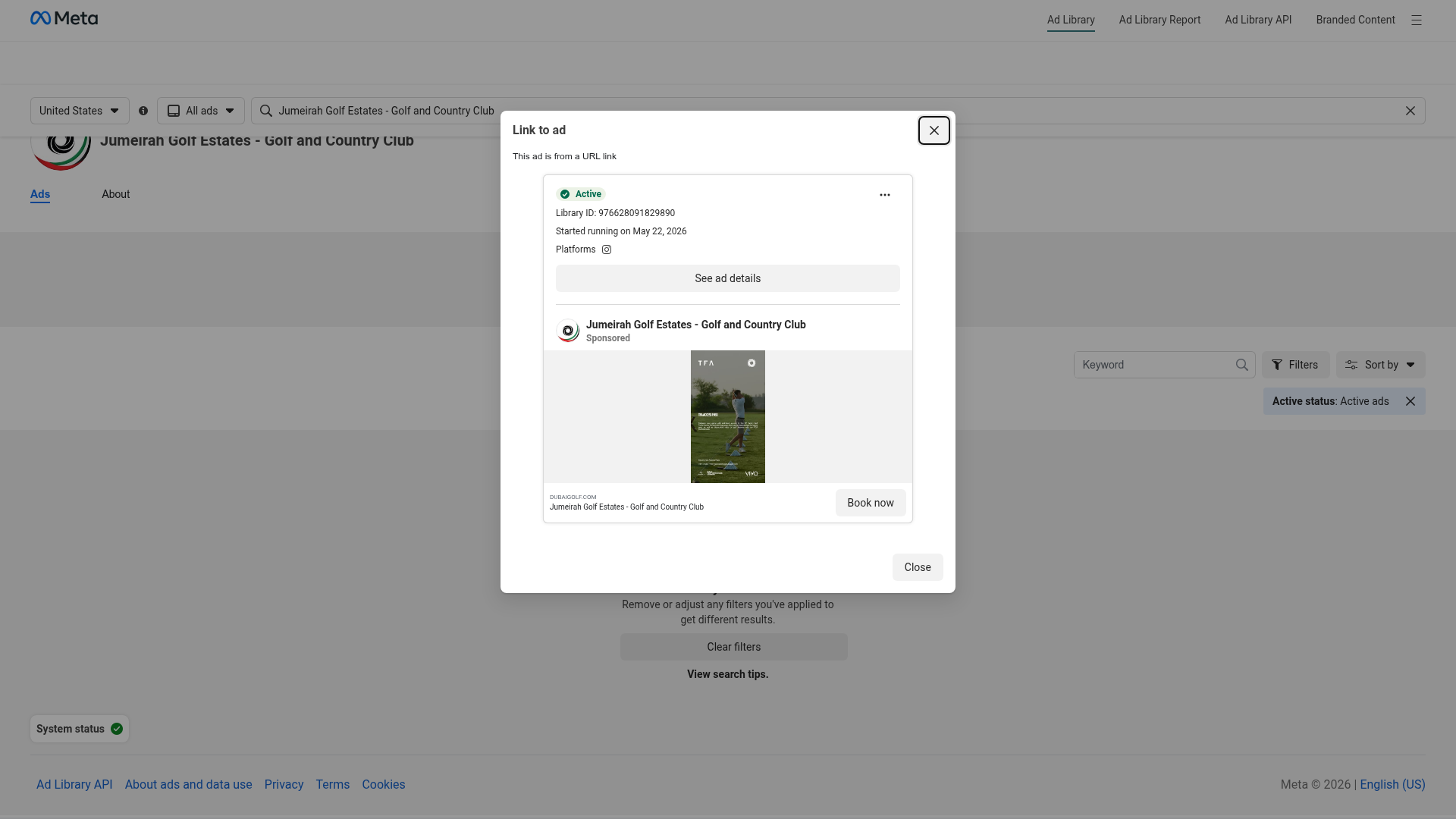Clear the search field with X icon
This screenshot has height=819, width=1456.
click(x=1410, y=111)
